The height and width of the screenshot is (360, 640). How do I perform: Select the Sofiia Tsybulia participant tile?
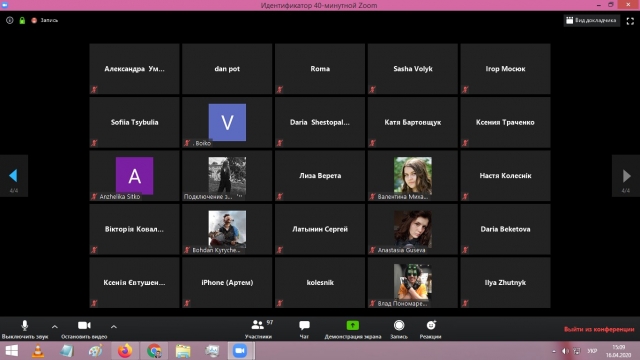pos(134,122)
